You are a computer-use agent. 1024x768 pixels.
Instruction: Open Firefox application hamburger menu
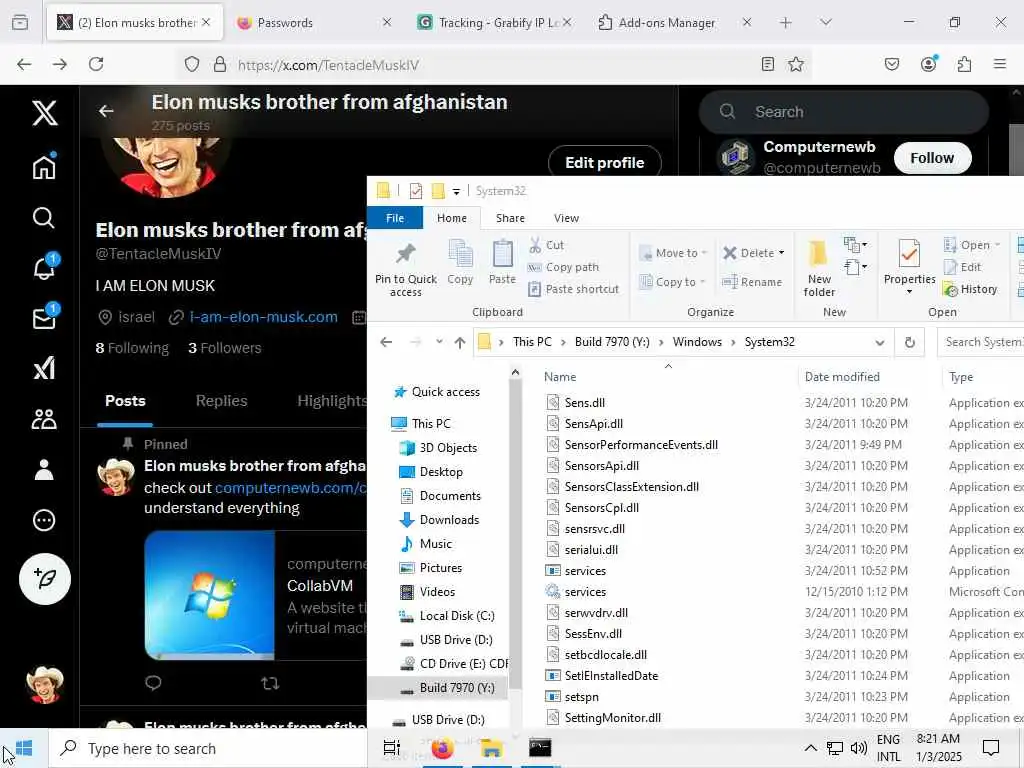[x=1000, y=64]
